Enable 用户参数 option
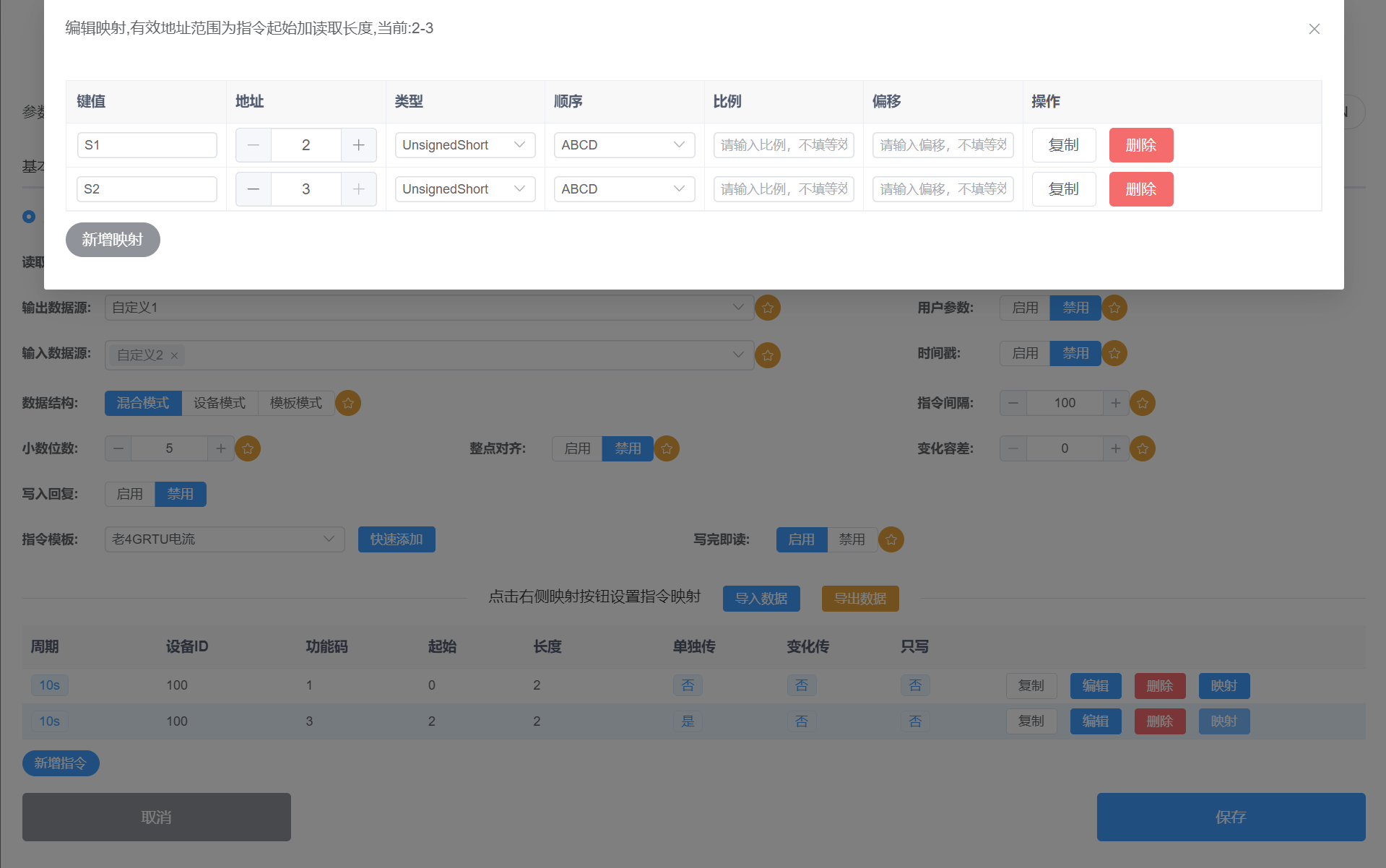Viewport: 1386px width, 868px height. [1025, 308]
